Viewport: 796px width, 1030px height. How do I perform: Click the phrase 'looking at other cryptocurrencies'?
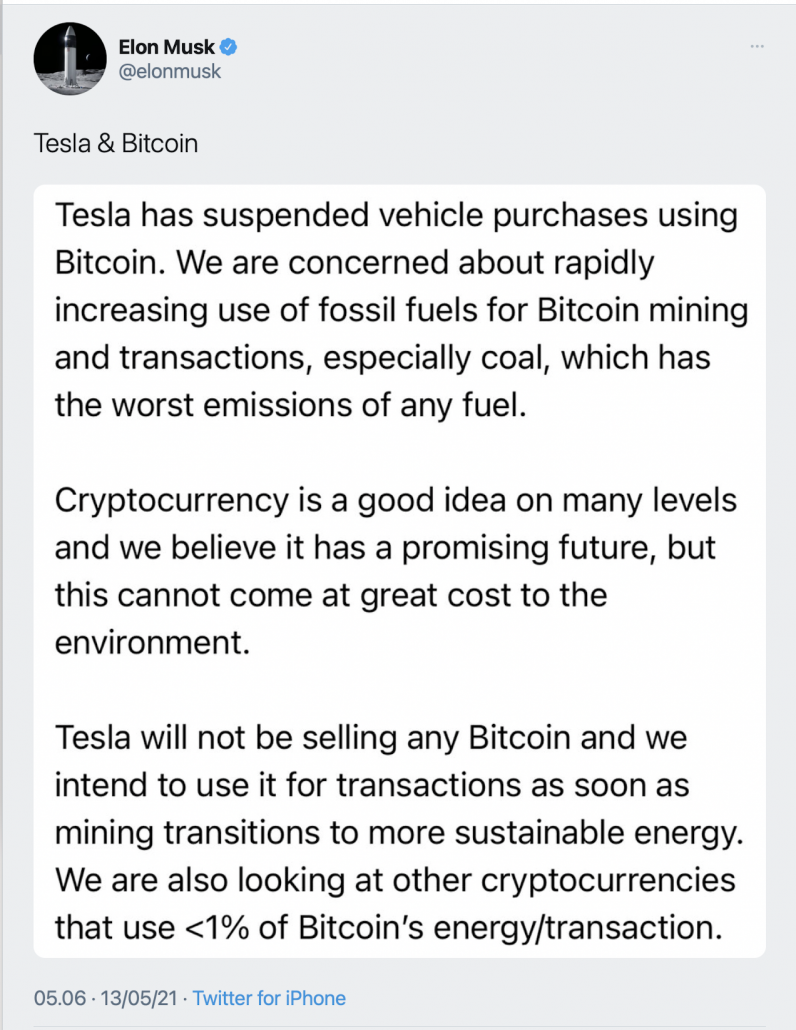tap(485, 880)
